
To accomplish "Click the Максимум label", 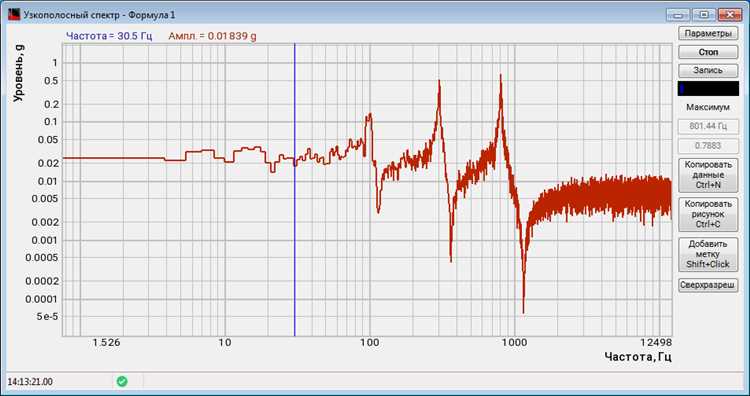I will [x=708, y=108].
